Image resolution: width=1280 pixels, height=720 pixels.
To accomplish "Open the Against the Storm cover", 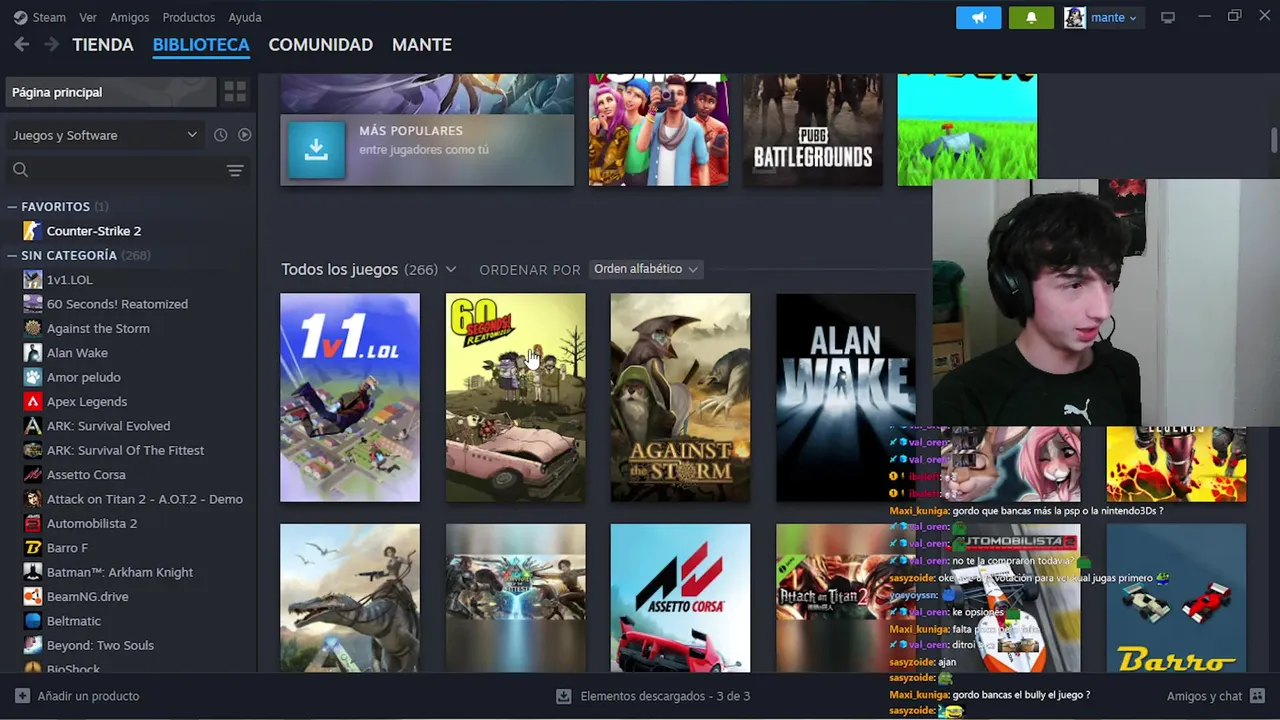I will 680,397.
